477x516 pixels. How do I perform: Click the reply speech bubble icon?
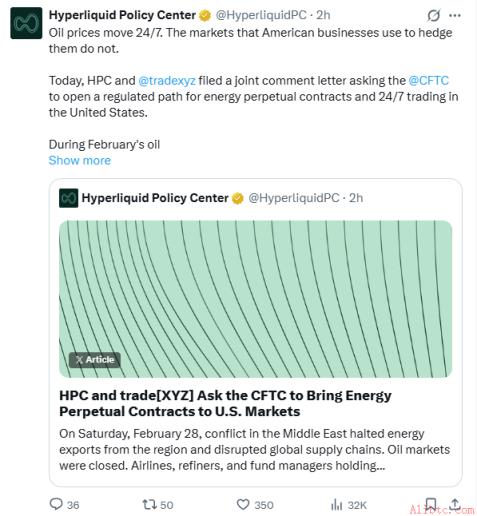point(56,504)
